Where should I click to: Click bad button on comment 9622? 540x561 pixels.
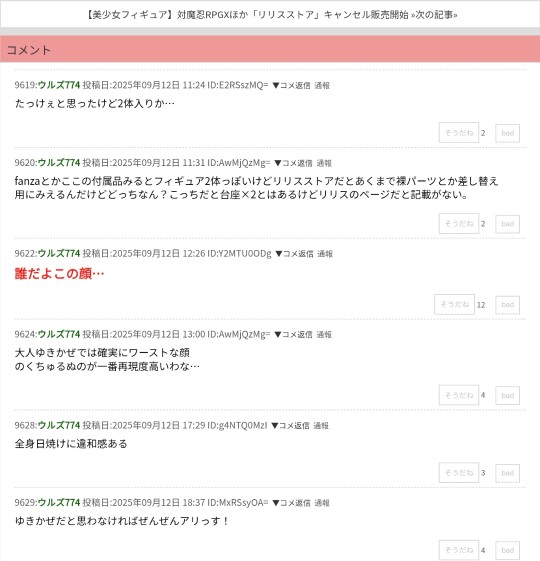pyautogui.click(x=507, y=305)
